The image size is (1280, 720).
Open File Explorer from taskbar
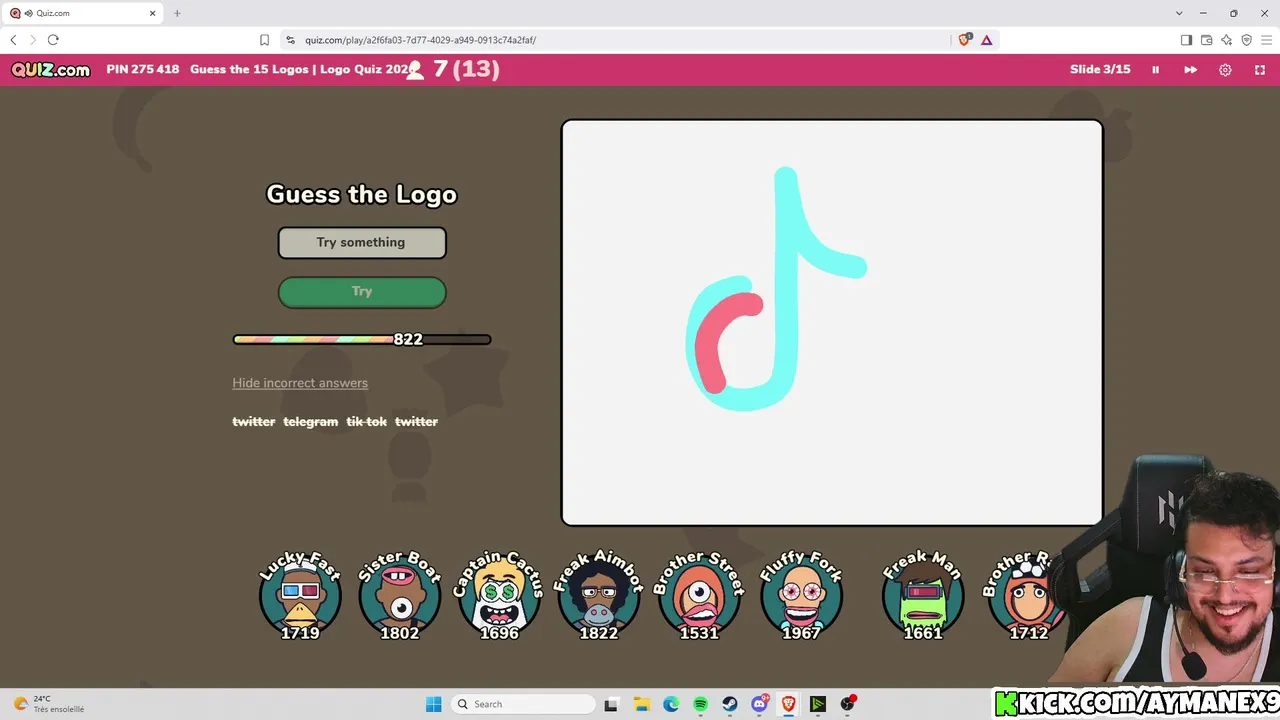[x=641, y=704]
